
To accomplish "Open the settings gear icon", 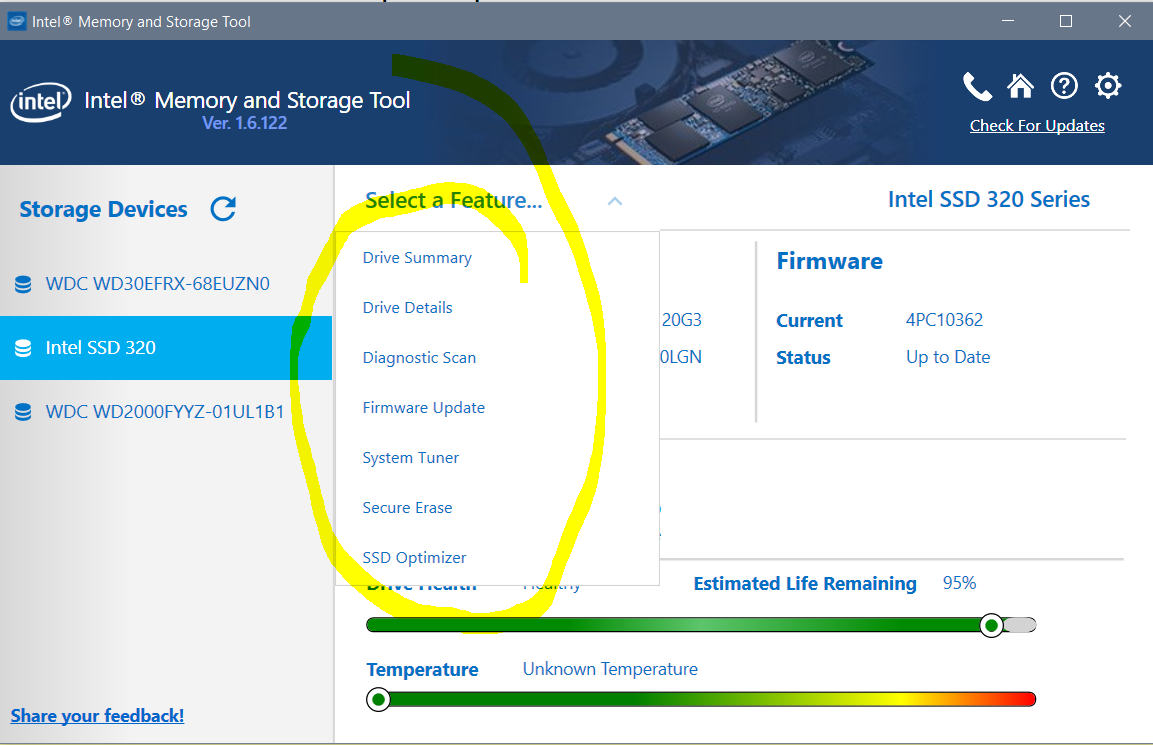I will tap(1108, 86).
